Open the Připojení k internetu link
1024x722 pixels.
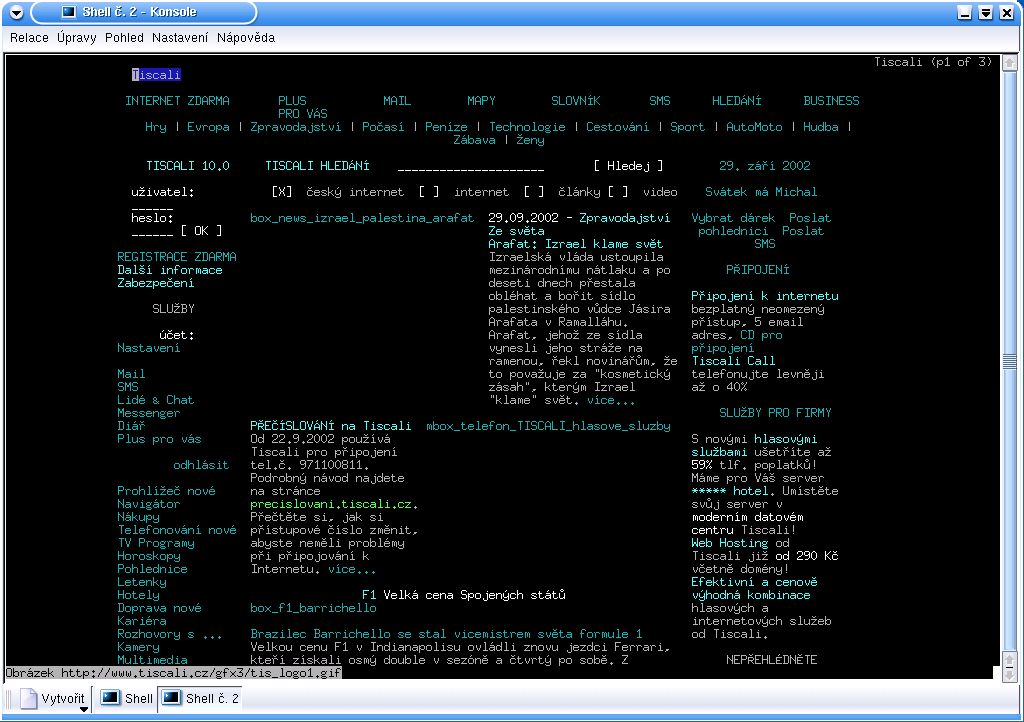tap(765, 296)
